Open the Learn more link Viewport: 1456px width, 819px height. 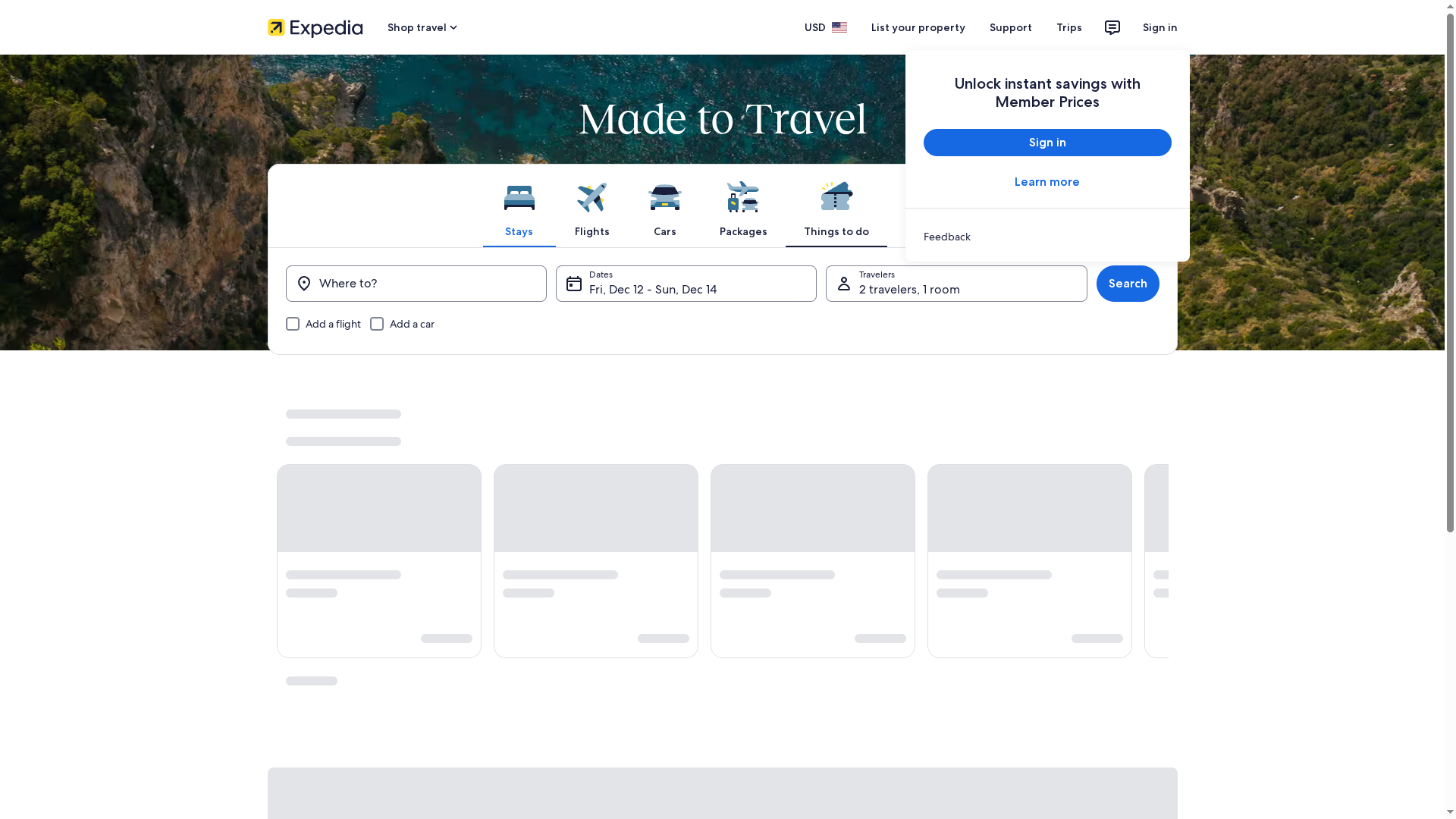[1046, 182]
